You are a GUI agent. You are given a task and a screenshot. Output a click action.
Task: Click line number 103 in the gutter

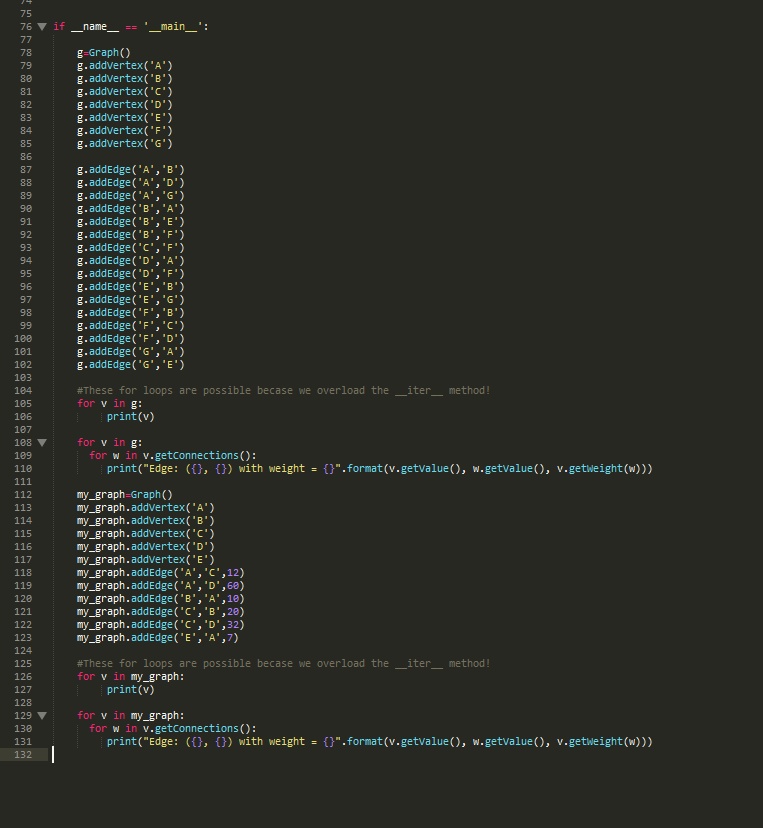pyautogui.click(x=23, y=378)
